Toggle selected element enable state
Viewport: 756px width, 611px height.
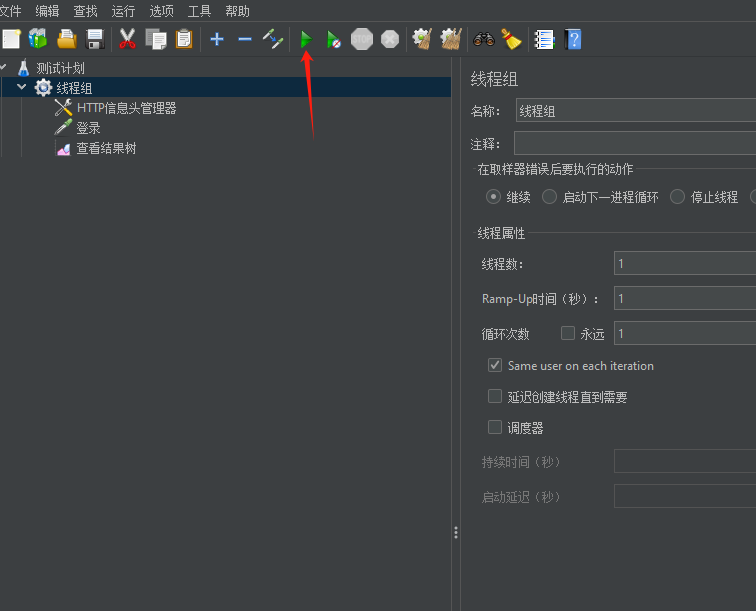(273, 39)
